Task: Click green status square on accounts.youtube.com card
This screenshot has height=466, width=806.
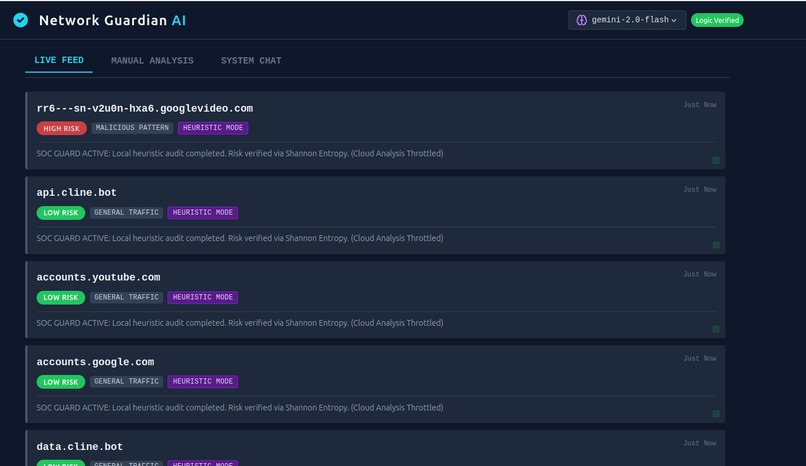Action: pos(716,329)
